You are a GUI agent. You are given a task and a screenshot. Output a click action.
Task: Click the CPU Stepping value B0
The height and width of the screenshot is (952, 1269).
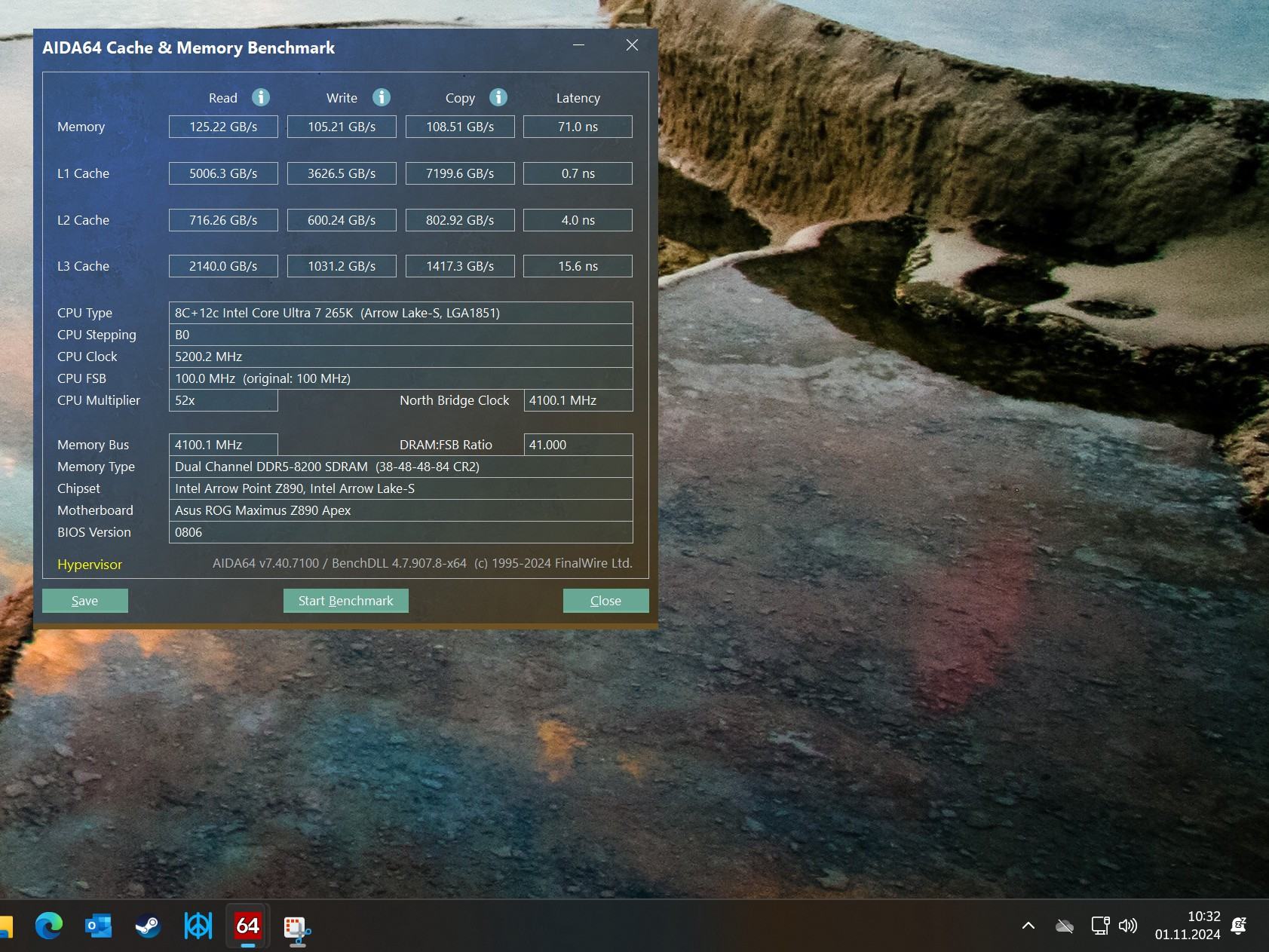tap(401, 335)
